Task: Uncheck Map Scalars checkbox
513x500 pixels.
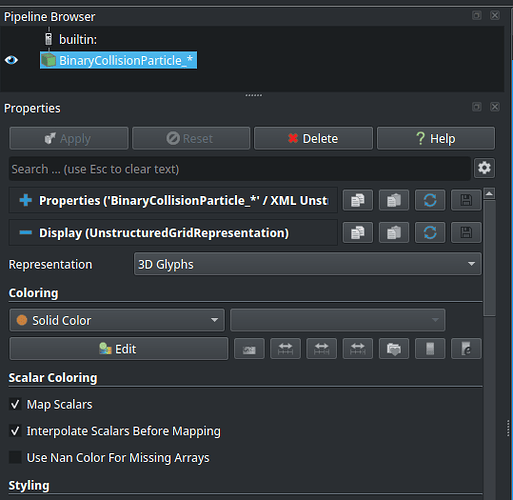Action: pyautogui.click(x=15, y=404)
